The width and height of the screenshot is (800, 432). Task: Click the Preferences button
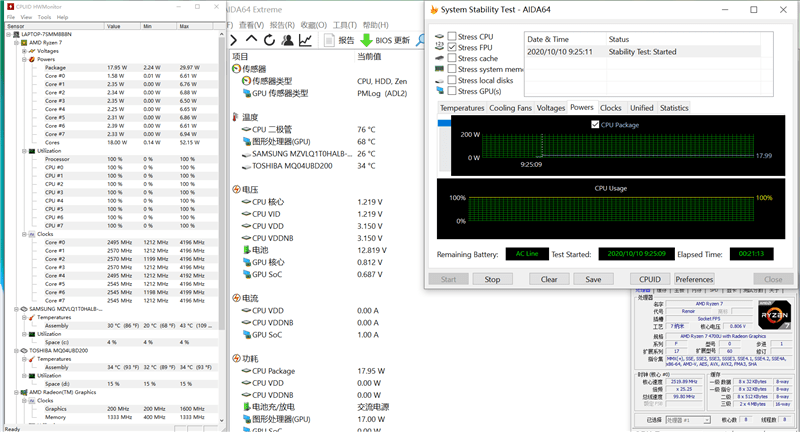tap(694, 279)
